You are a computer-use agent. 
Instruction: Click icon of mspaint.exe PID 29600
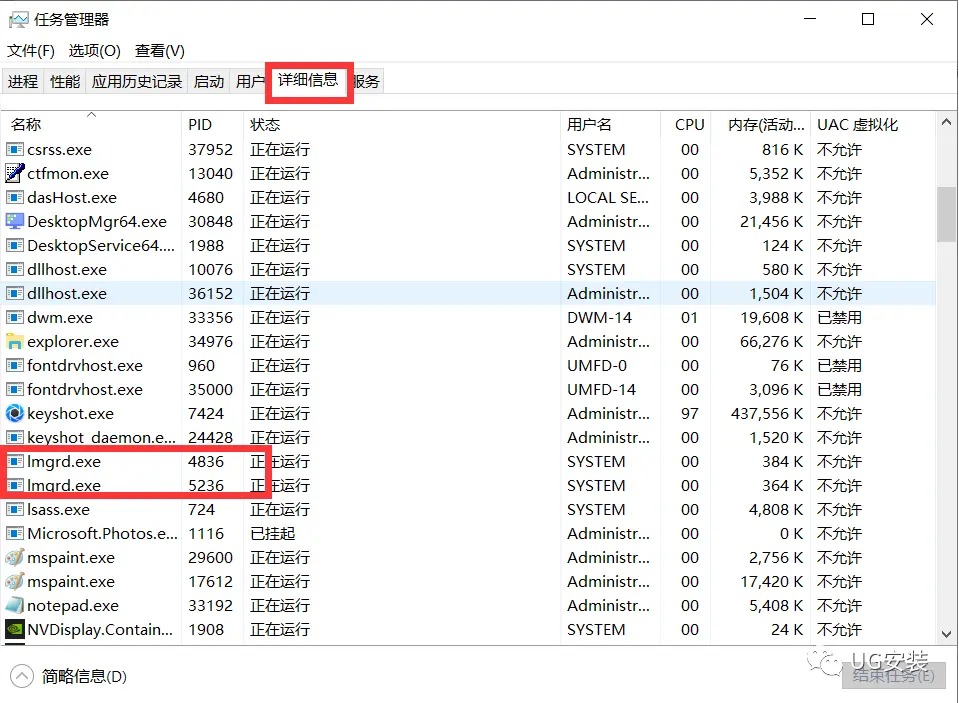click(x=15, y=557)
